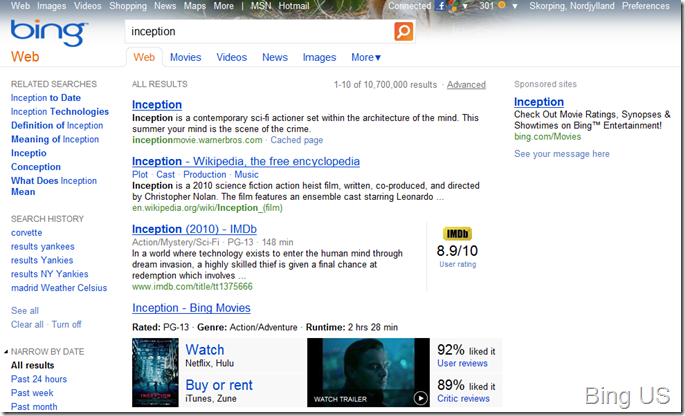685x416 pixels.
Task: Open the Inception movie poster thumbnail
Action: [156, 372]
